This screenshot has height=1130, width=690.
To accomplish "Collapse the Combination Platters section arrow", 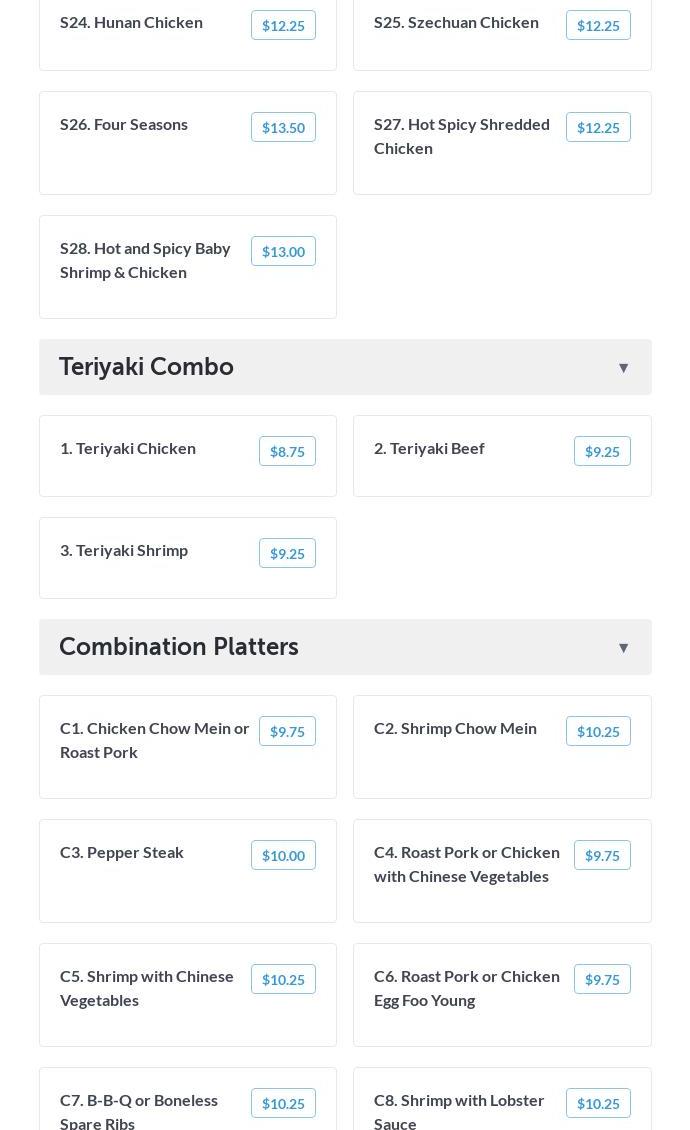I will 623,648.
